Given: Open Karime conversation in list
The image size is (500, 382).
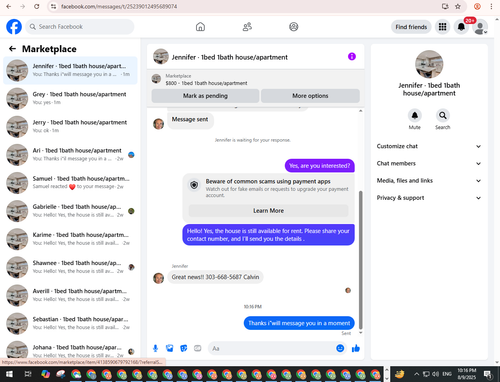Looking at the screenshot, I should pyautogui.click(x=70, y=239).
